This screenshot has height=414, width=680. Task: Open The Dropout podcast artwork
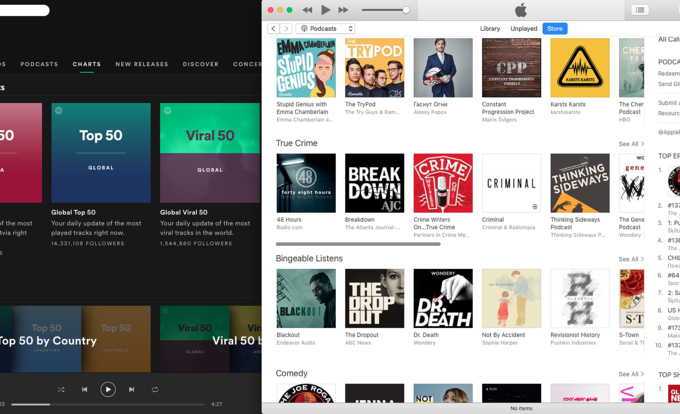375,298
